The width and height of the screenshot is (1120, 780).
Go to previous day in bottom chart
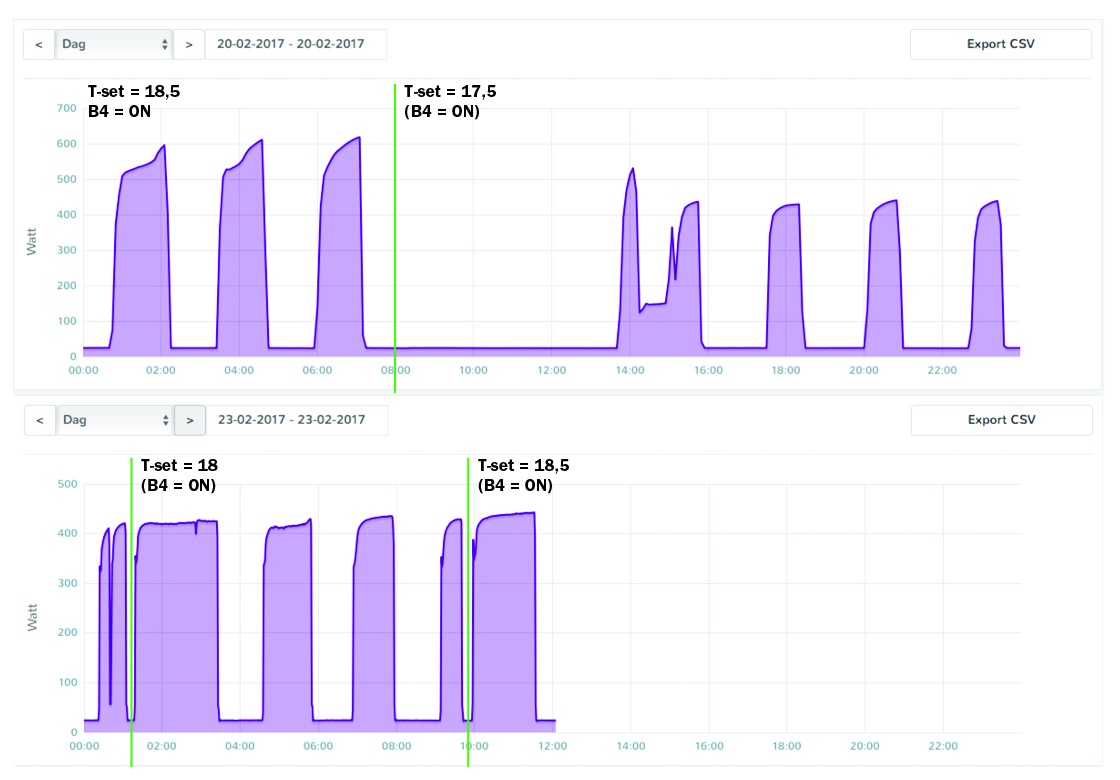tap(40, 420)
